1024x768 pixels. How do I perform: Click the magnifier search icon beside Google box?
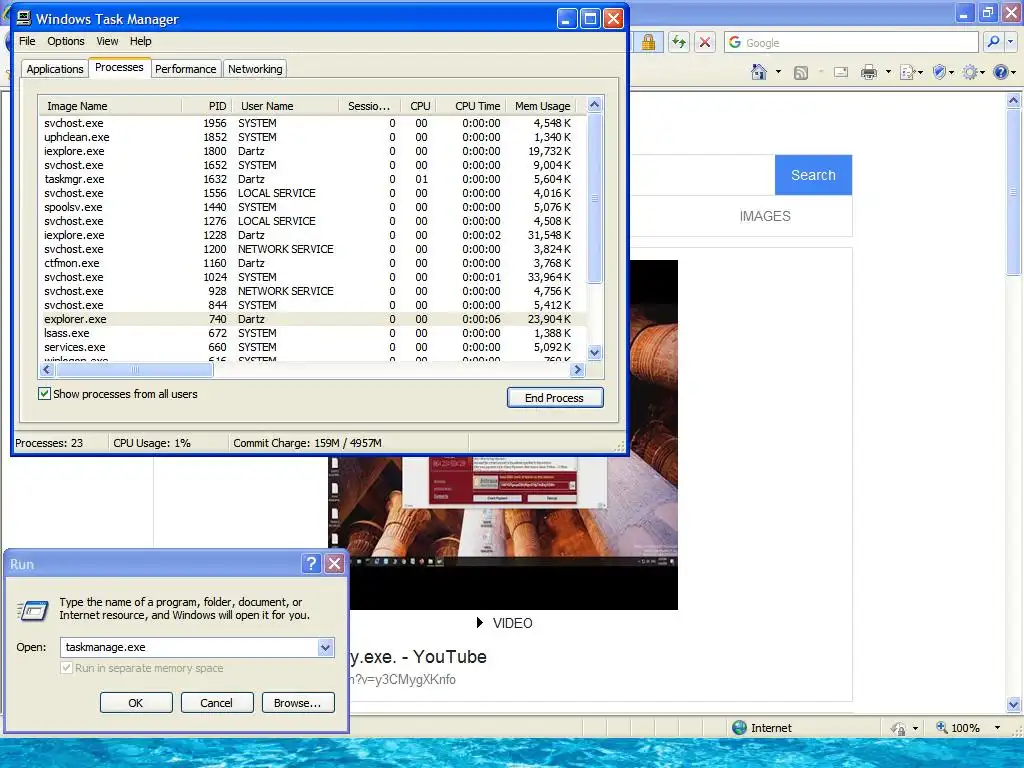click(x=993, y=42)
